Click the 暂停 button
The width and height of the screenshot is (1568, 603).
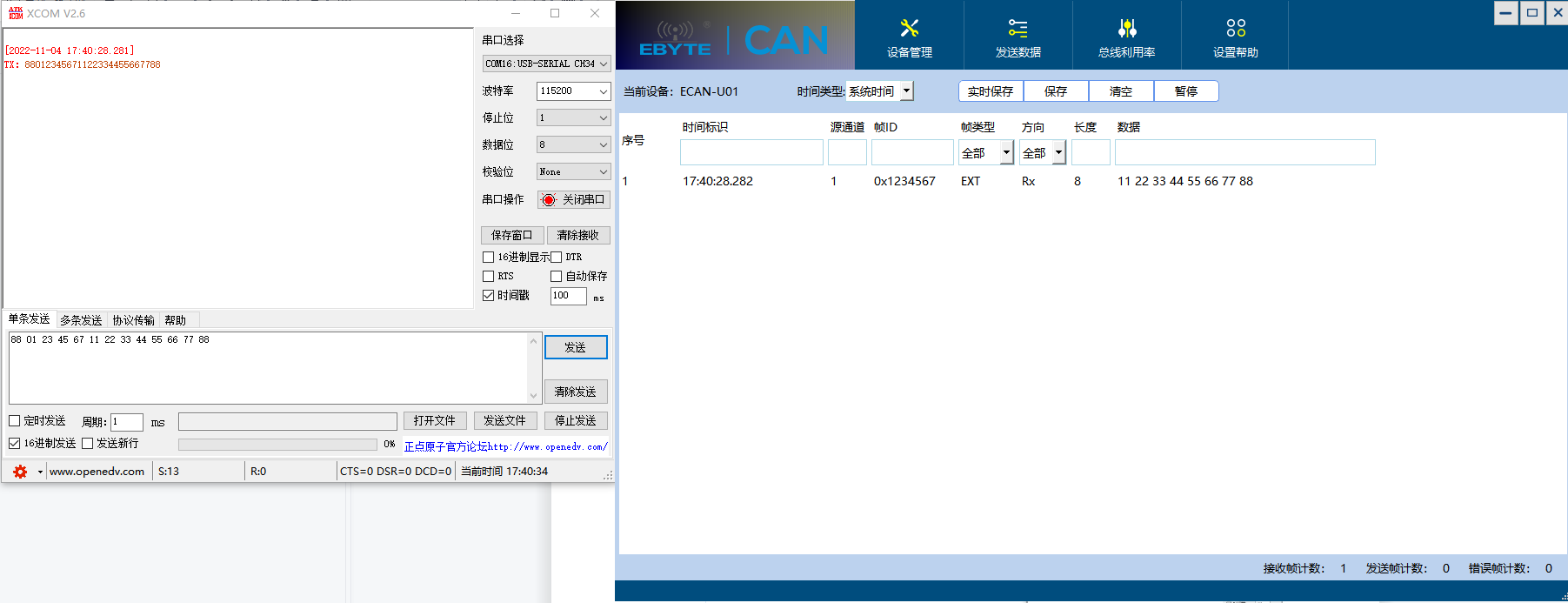click(1186, 91)
